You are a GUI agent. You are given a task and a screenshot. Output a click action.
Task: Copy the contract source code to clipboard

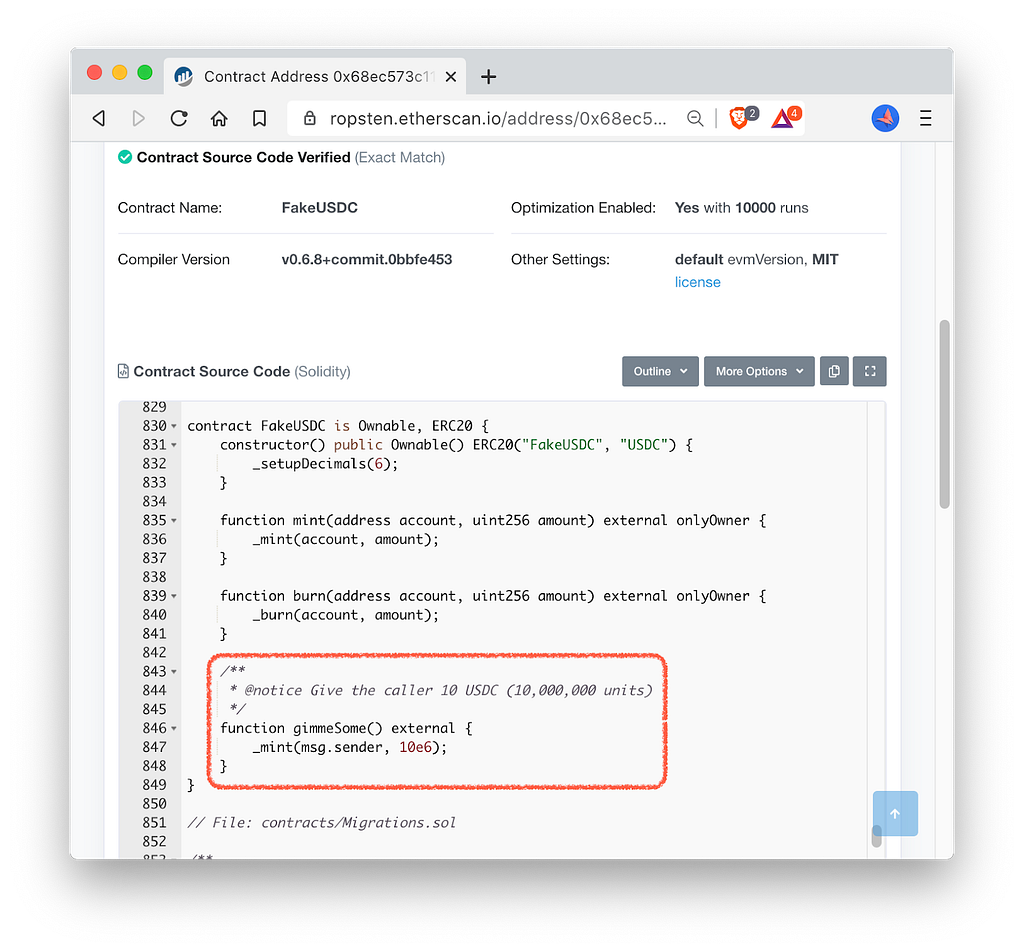(x=834, y=371)
